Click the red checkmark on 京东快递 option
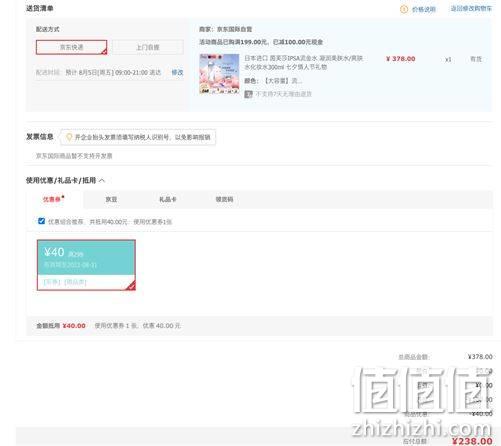The image size is (501, 446). point(104,51)
